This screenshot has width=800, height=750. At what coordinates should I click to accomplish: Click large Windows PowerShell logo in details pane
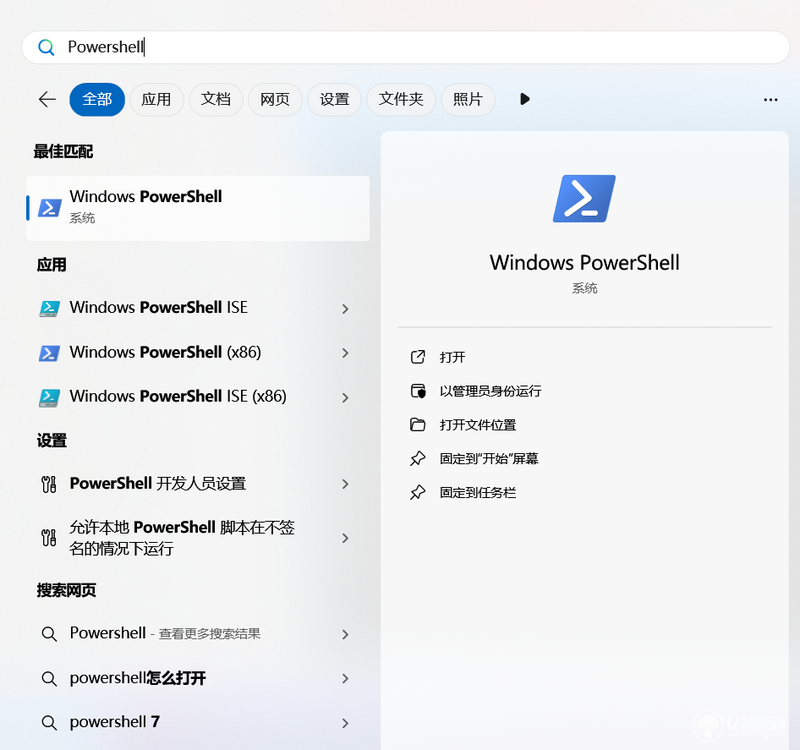tap(584, 198)
